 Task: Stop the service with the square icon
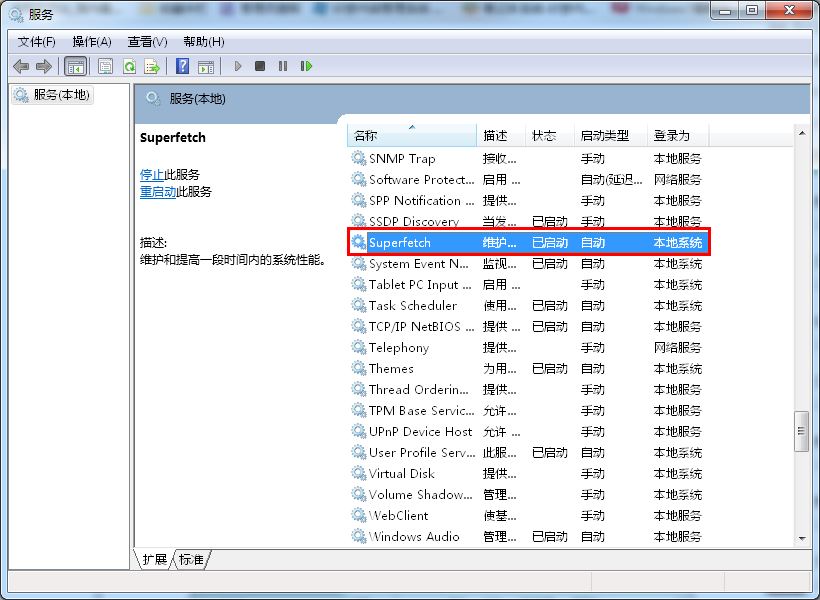(260, 66)
